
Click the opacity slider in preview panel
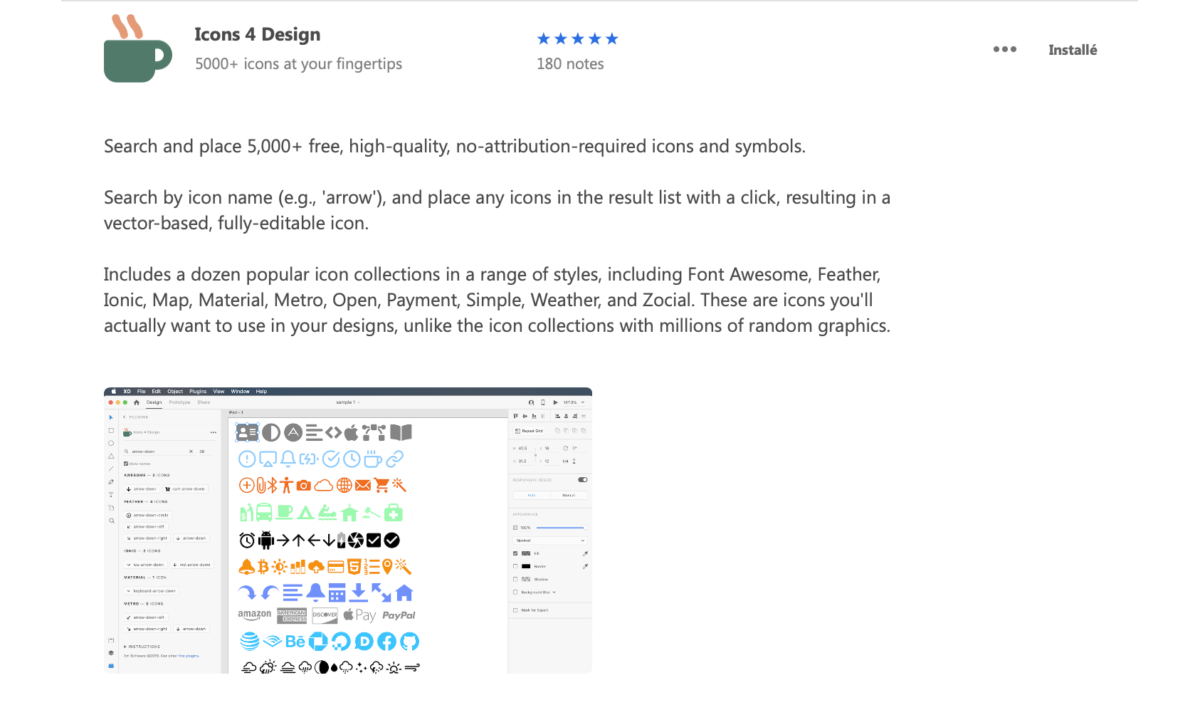[x=560, y=527]
